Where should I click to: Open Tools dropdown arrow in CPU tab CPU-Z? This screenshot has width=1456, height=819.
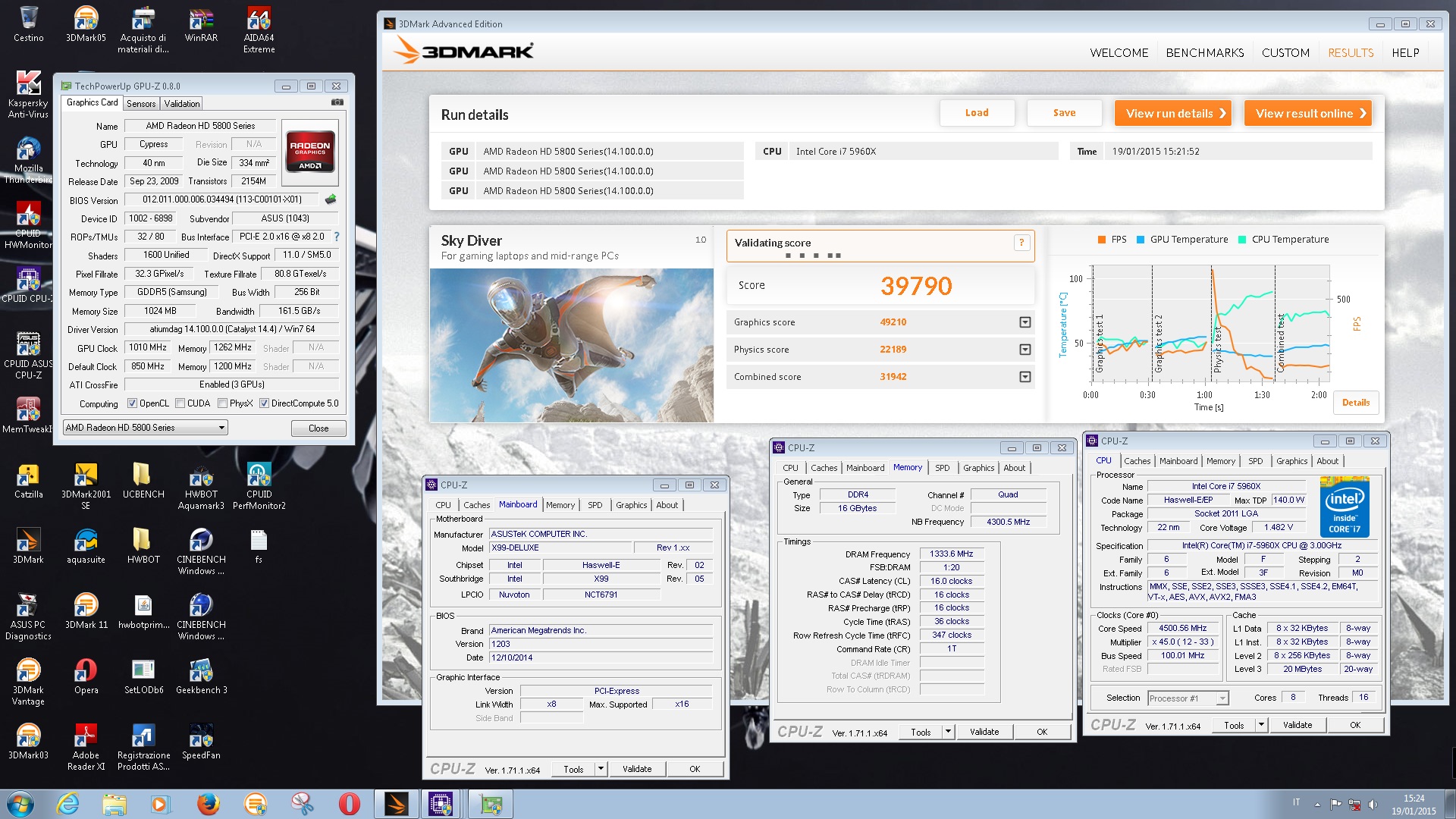[x=1261, y=725]
